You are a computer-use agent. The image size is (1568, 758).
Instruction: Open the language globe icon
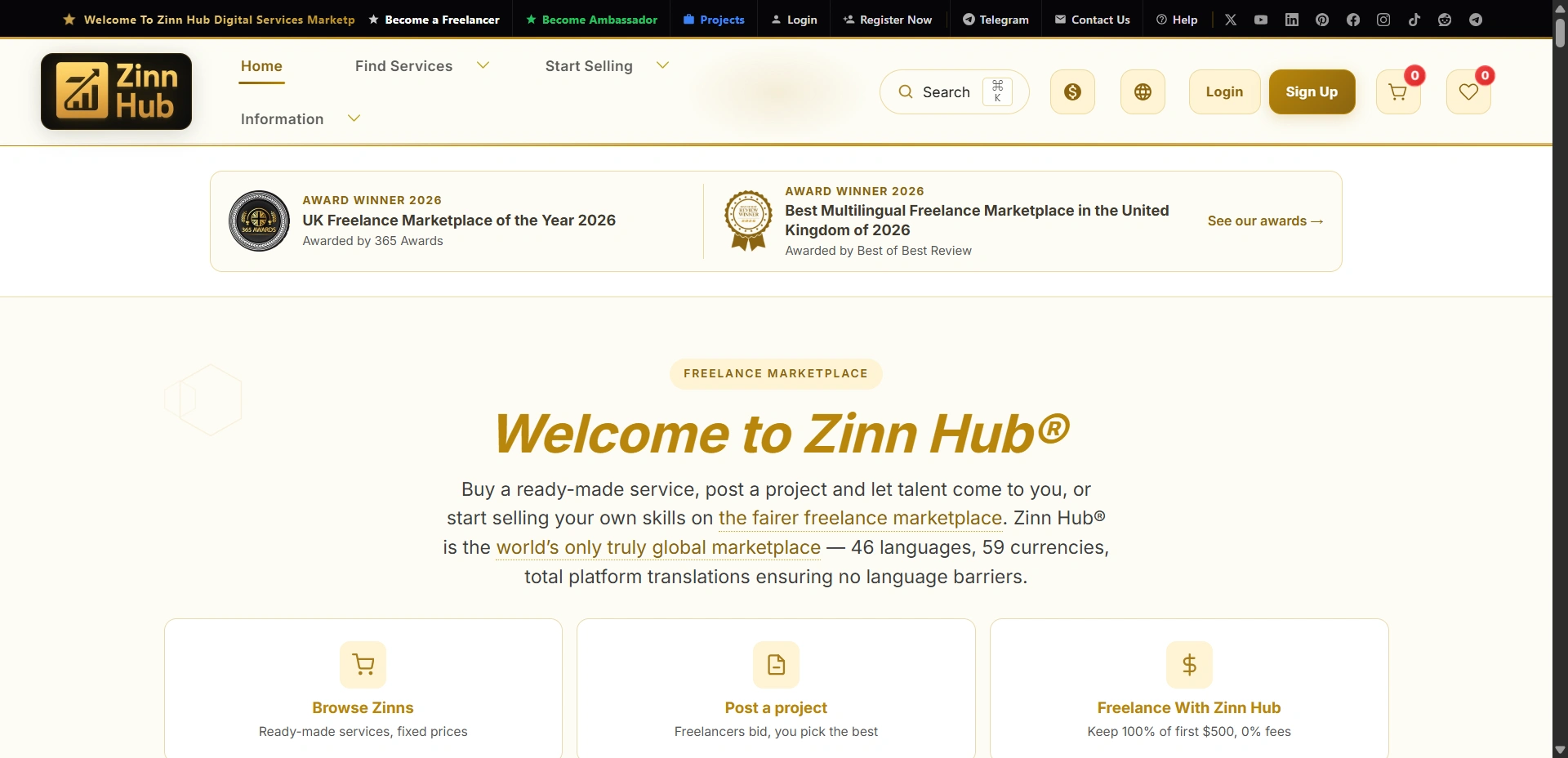click(x=1143, y=91)
